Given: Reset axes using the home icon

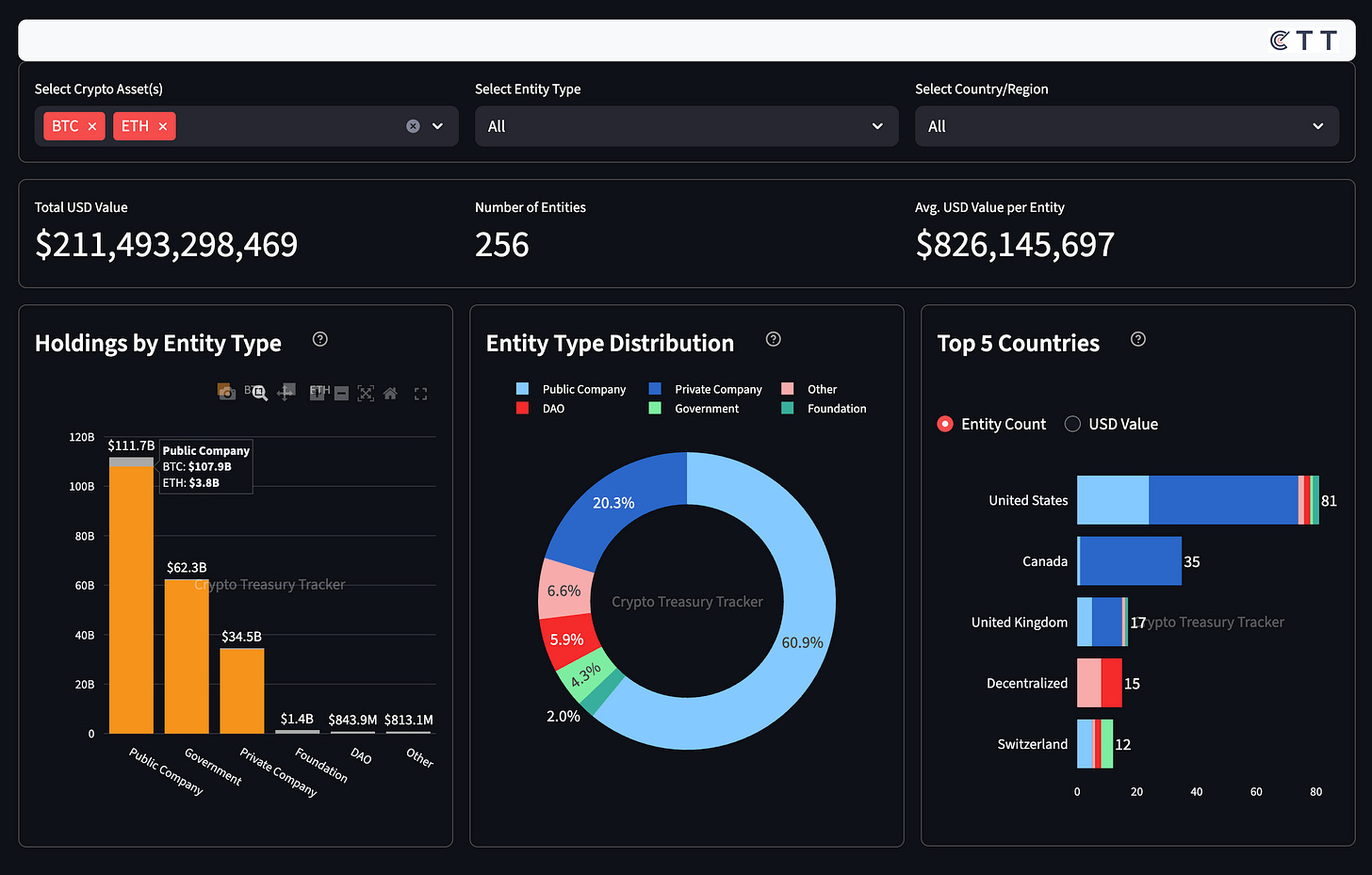Looking at the screenshot, I should (390, 393).
